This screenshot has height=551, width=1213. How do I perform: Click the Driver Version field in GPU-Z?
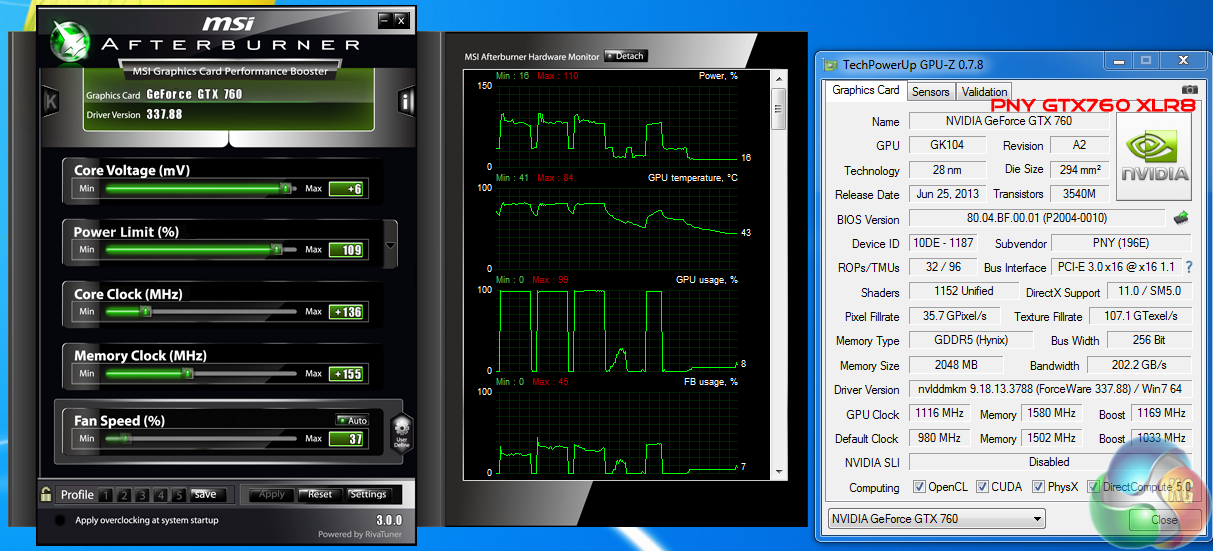[1050, 389]
